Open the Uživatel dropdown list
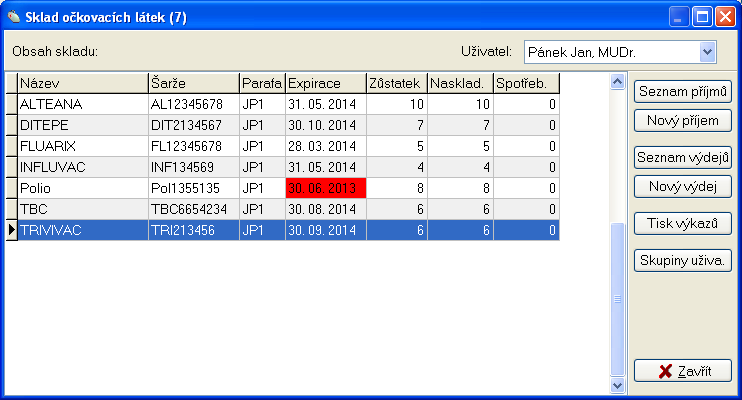Image resolution: width=742 pixels, height=400 pixels. pos(708,51)
